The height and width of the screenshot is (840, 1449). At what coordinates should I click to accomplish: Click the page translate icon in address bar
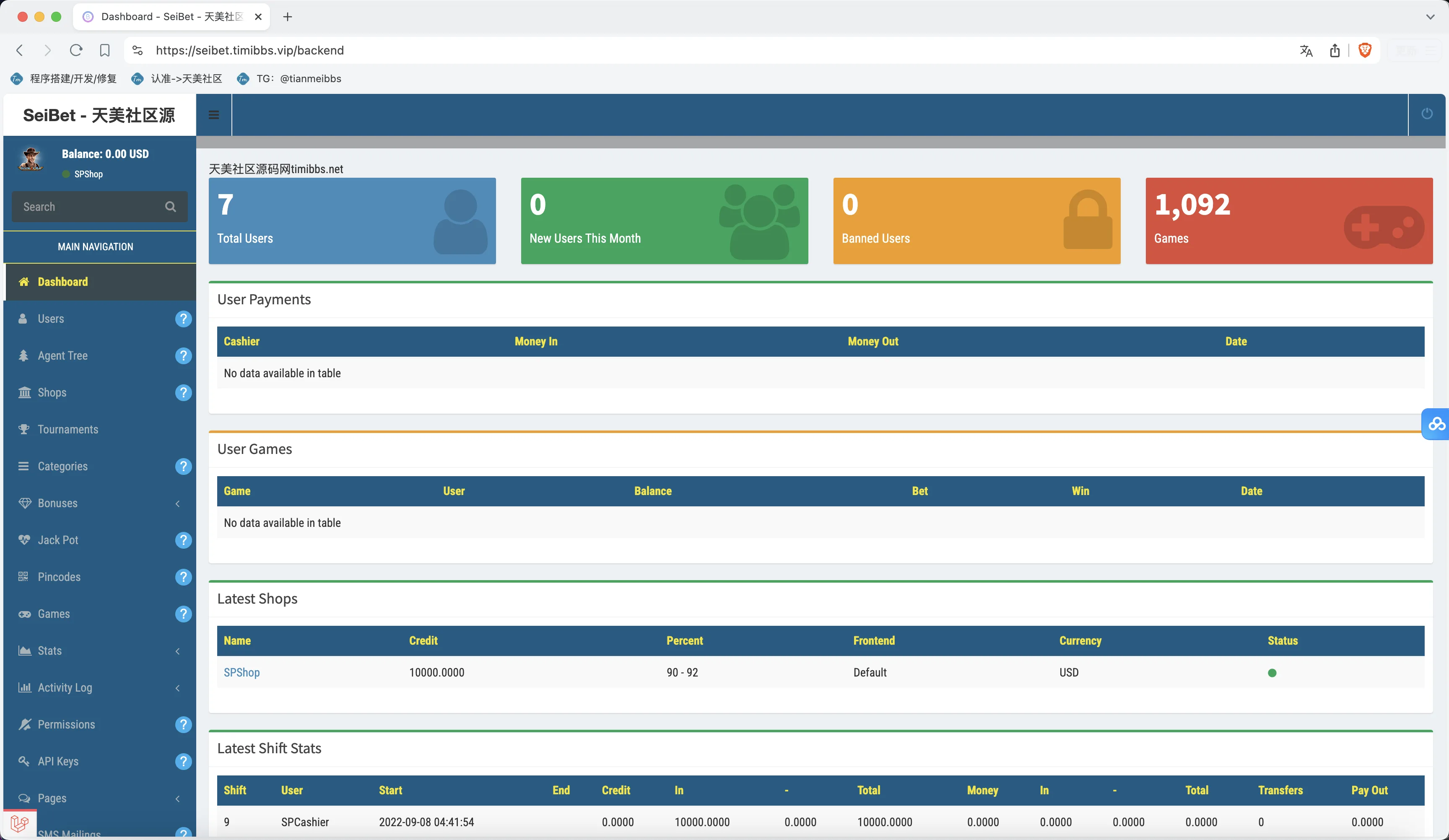tap(1306, 51)
